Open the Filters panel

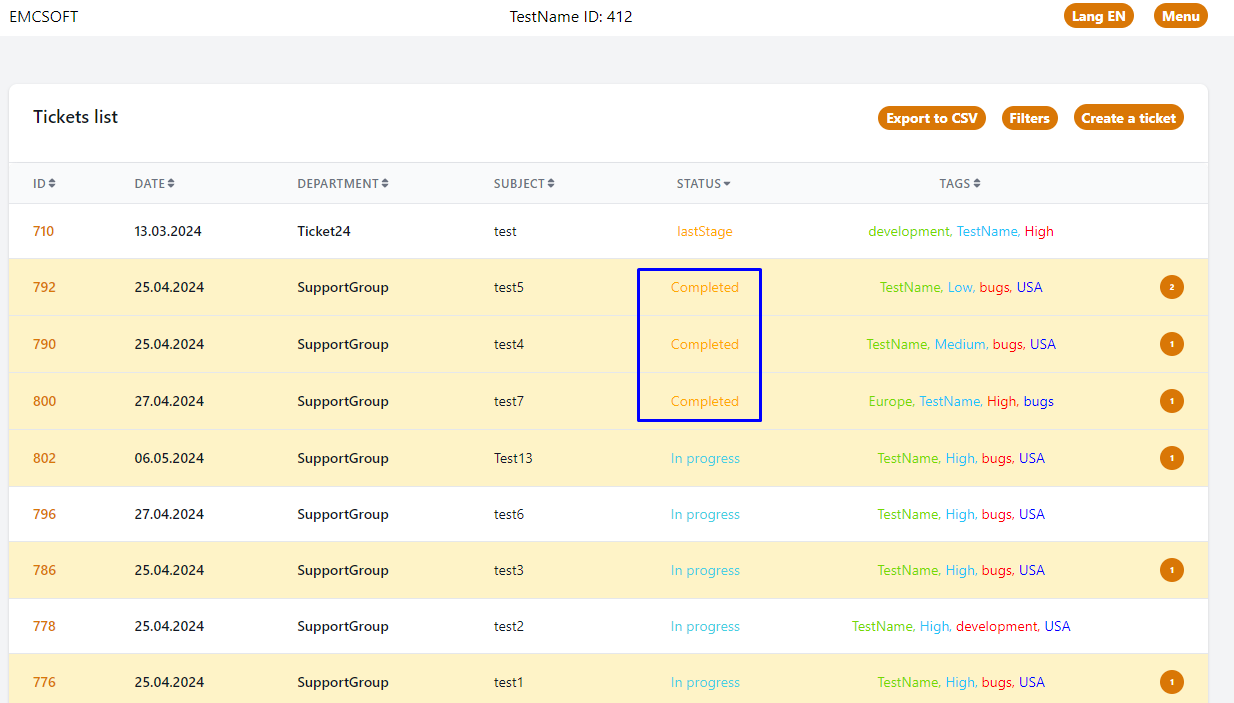[1029, 118]
